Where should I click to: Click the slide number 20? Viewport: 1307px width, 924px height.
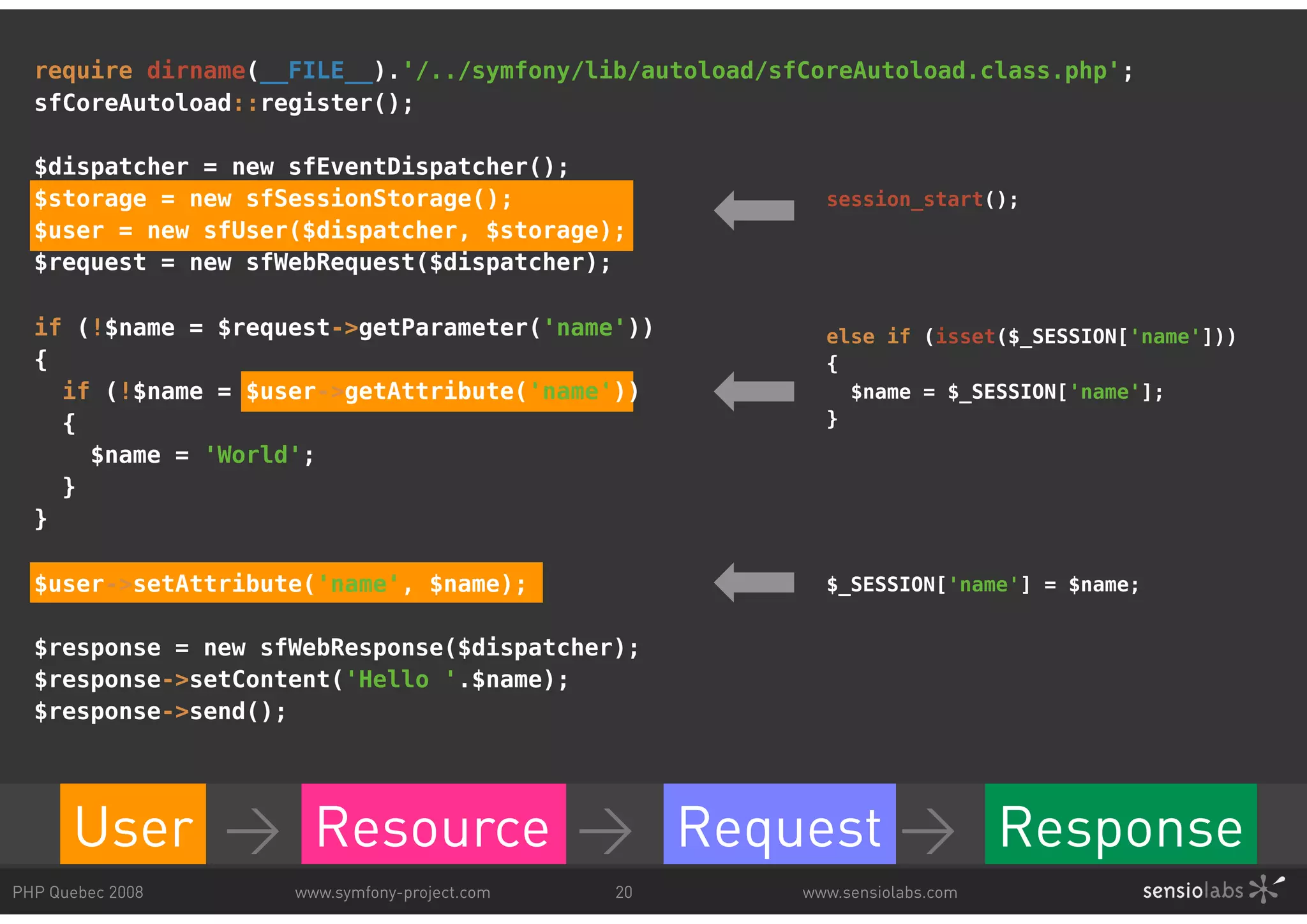624,892
